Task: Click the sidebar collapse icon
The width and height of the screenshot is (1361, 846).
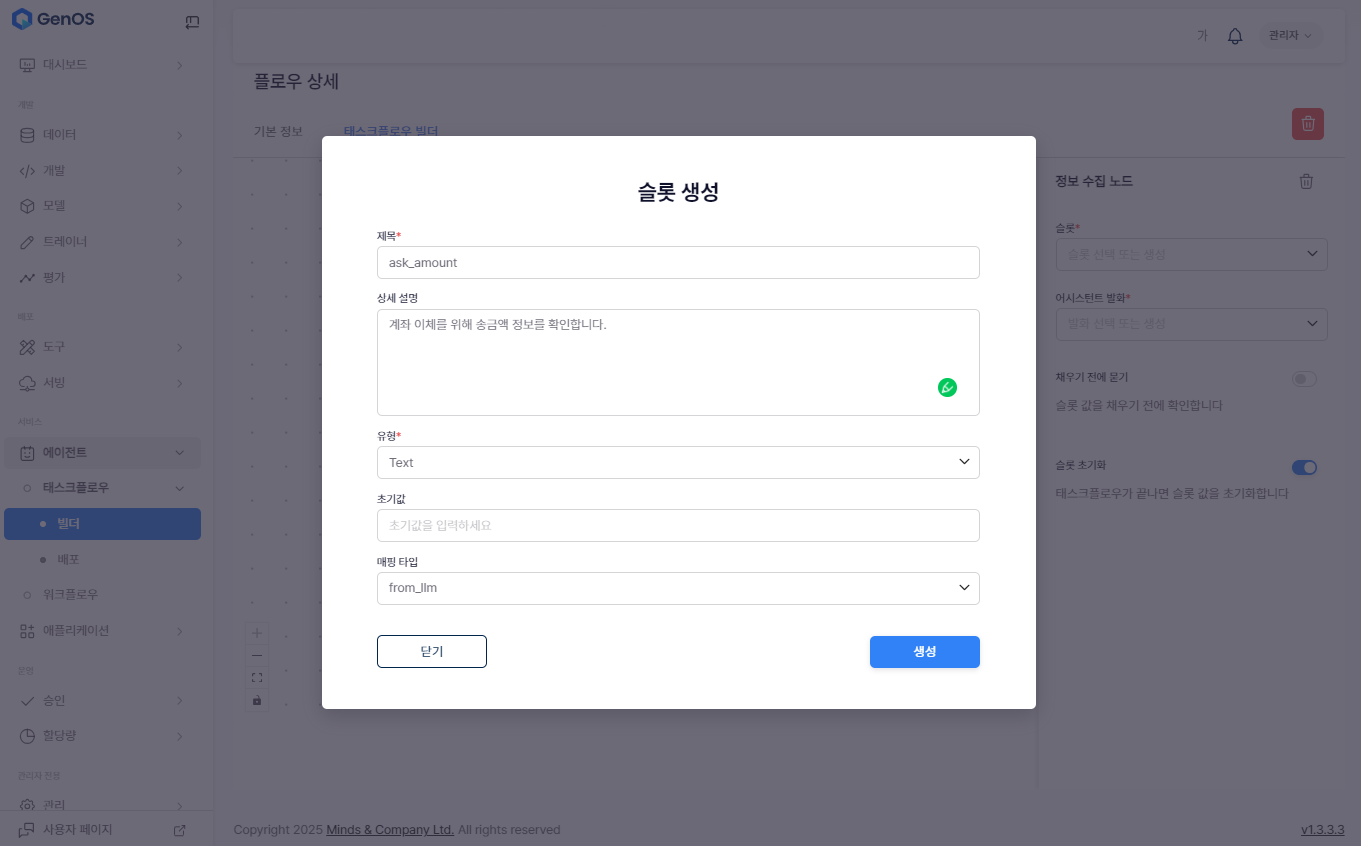Action: point(192,22)
